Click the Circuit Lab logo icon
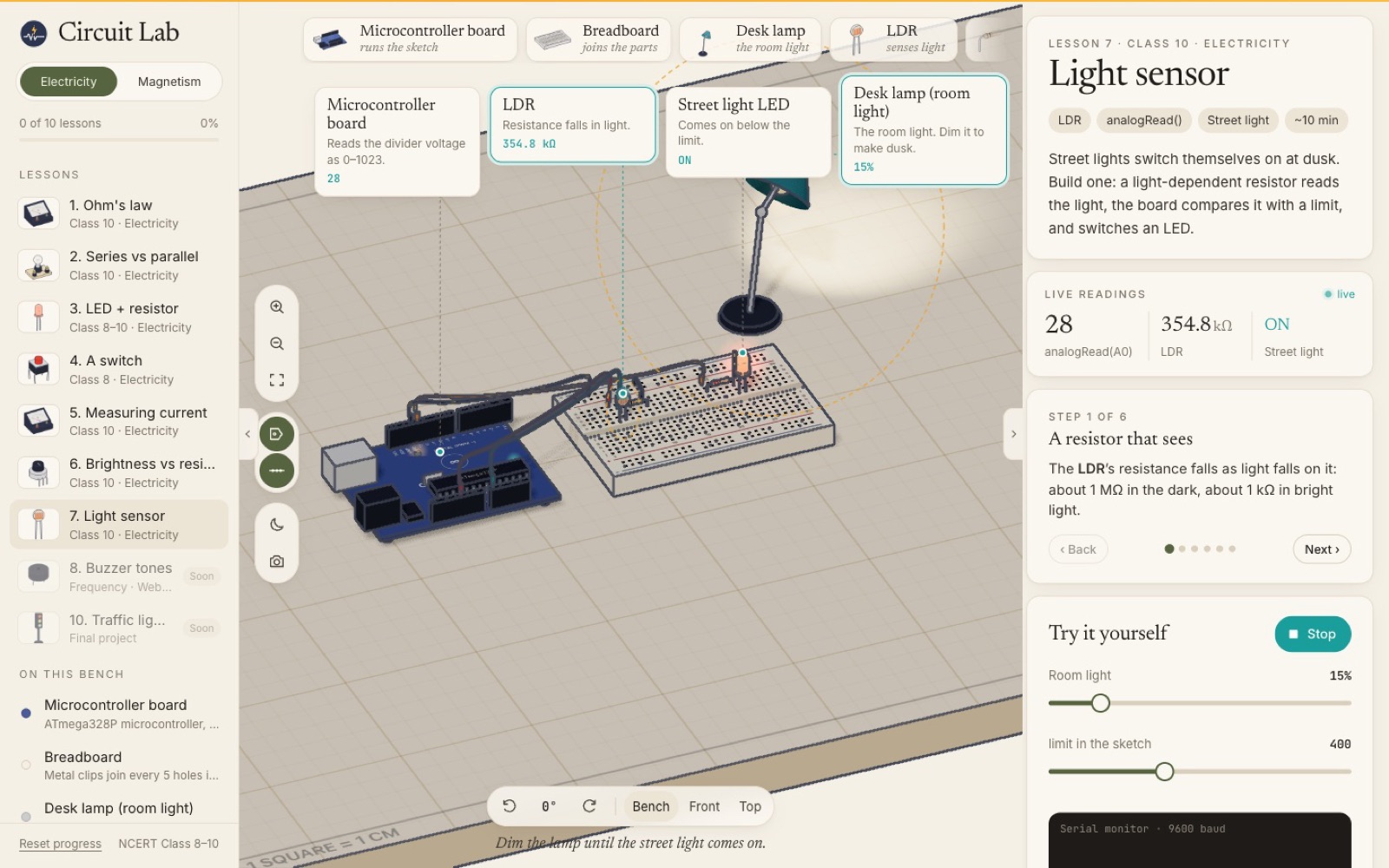This screenshot has width=1389, height=868. pyautogui.click(x=34, y=33)
